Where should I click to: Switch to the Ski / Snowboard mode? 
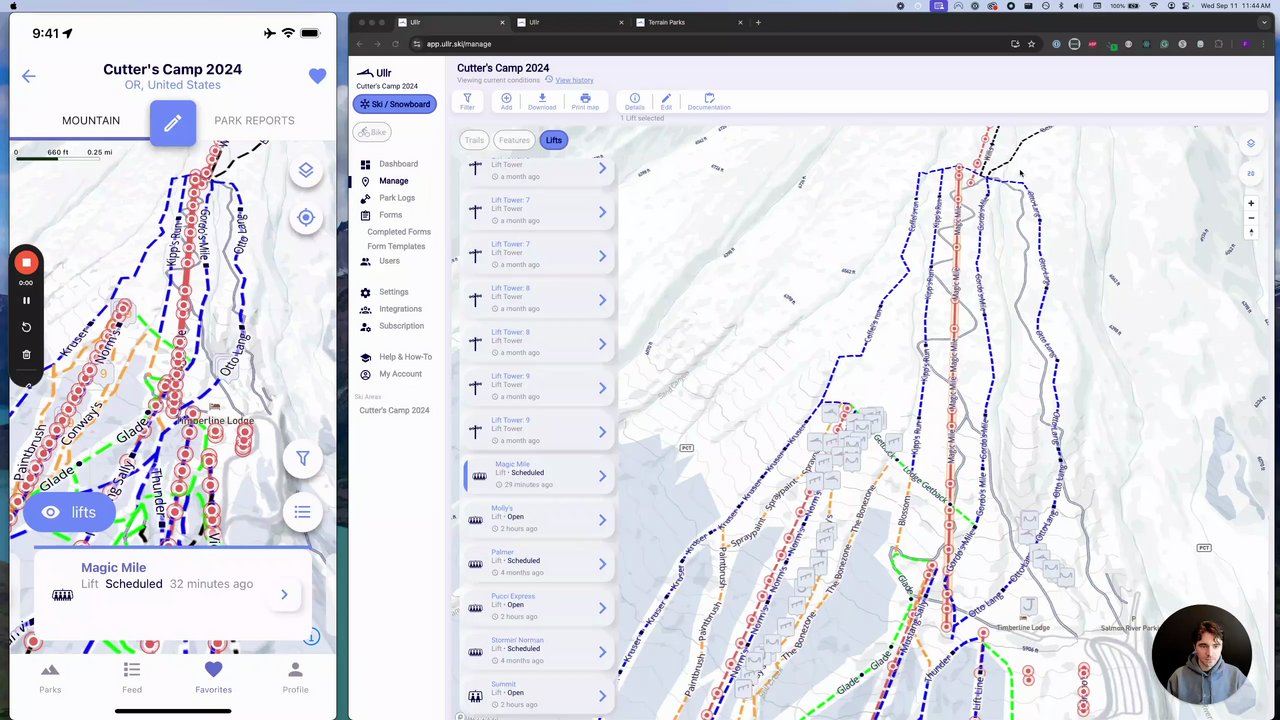pyautogui.click(x=395, y=104)
